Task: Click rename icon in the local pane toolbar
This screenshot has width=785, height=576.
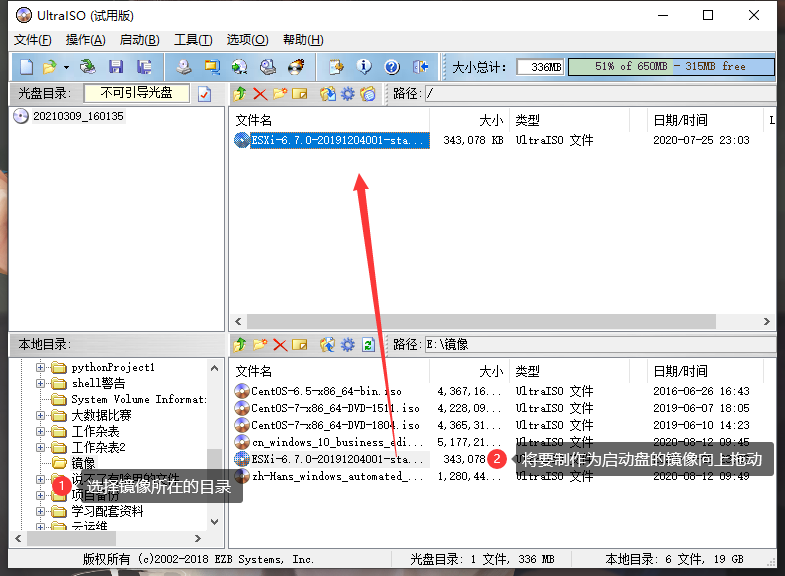Action: click(299, 345)
